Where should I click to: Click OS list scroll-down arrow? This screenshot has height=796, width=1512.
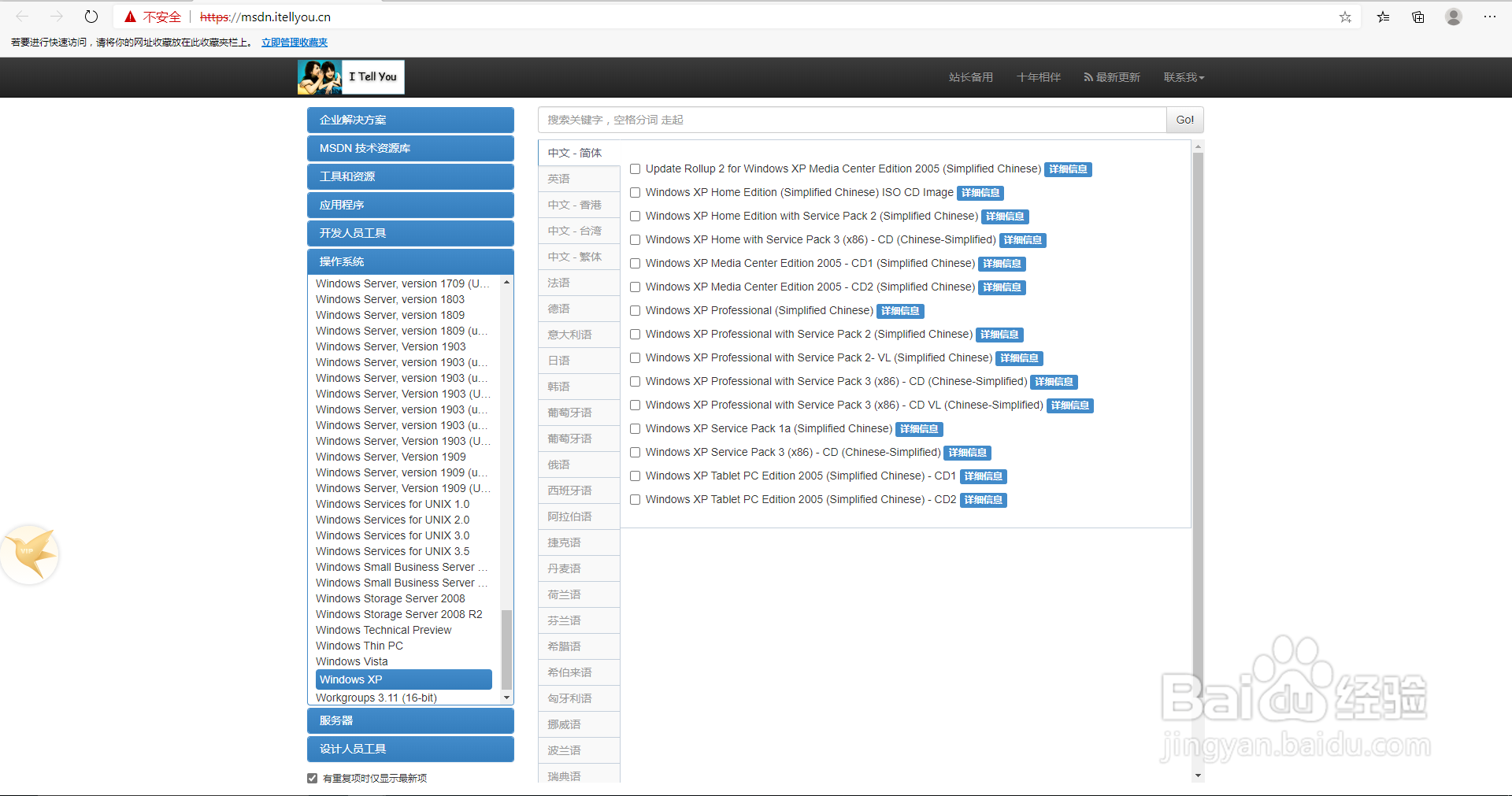click(x=506, y=698)
